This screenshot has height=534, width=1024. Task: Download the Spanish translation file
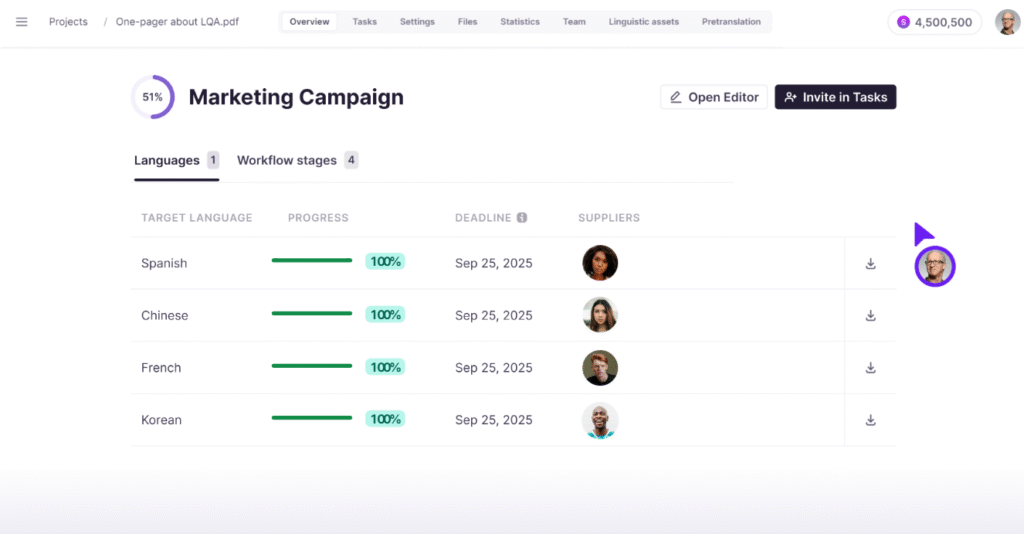(870, 264)
